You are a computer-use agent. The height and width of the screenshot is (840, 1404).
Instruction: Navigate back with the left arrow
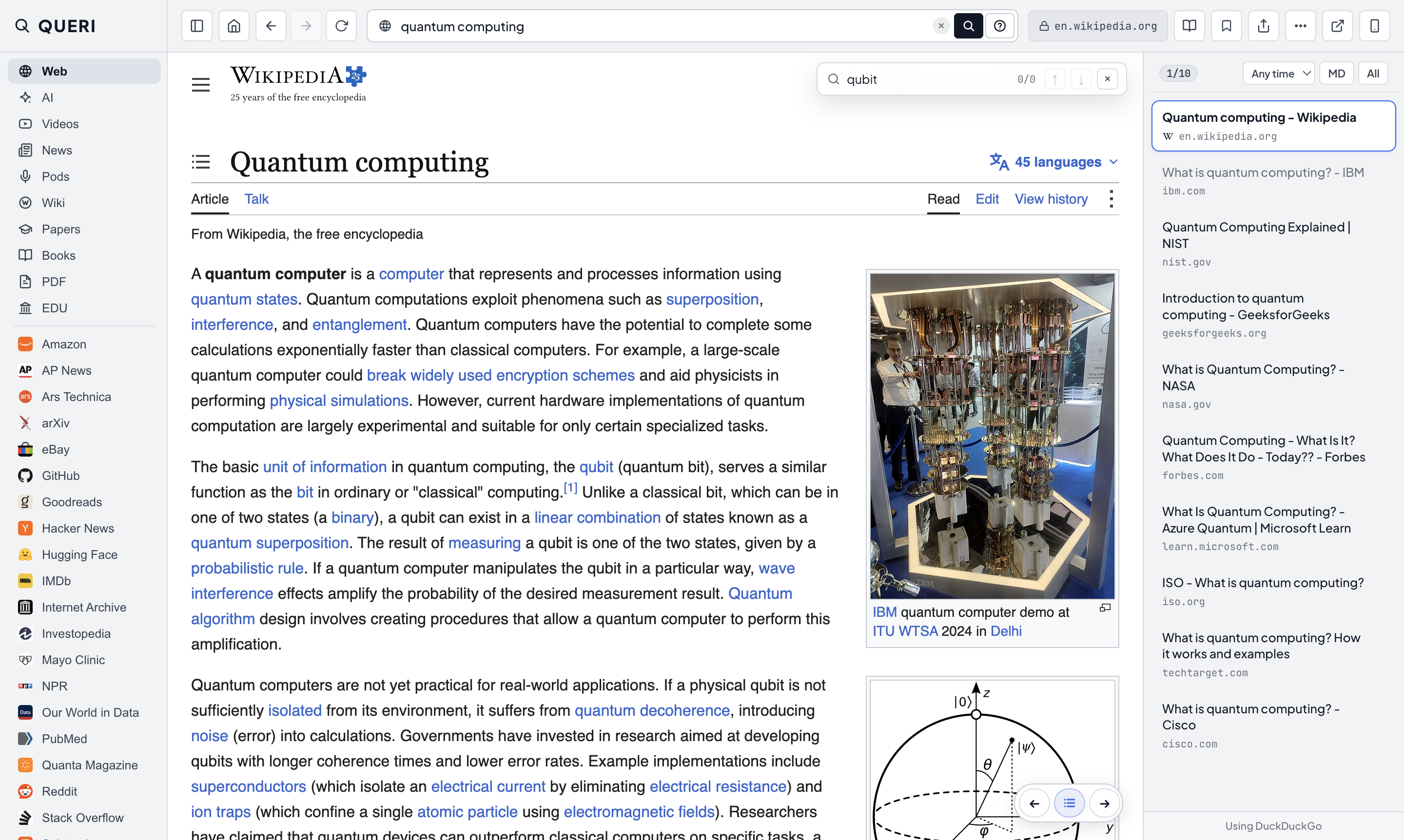(271, 26)
